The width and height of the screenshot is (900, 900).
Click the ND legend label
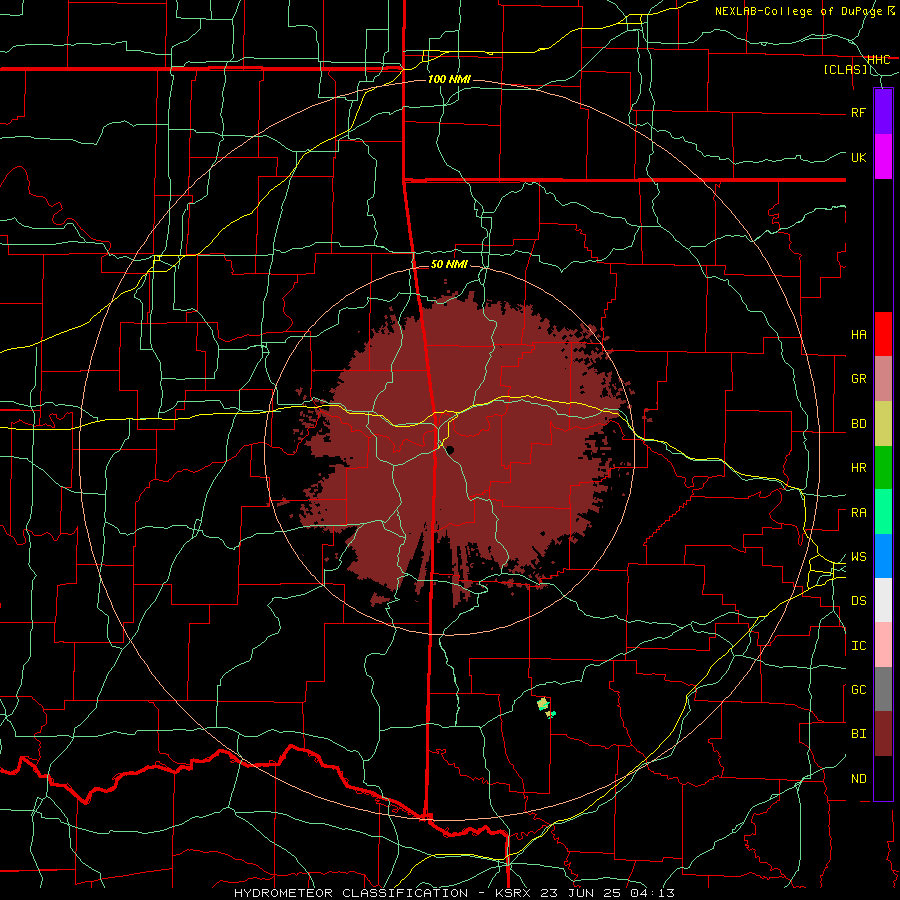pos(859,779)
